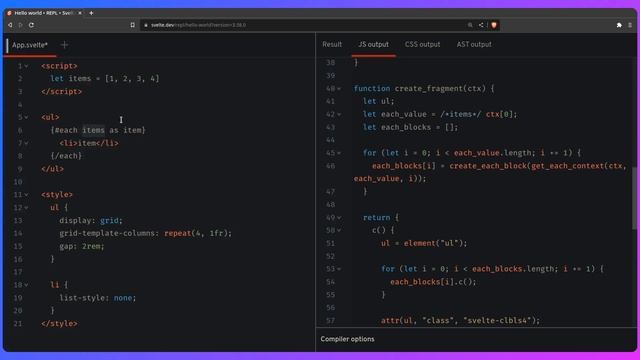Fold the ul CSS rule at line 12
Screen dimensions: 640x360
coord(26,208)
